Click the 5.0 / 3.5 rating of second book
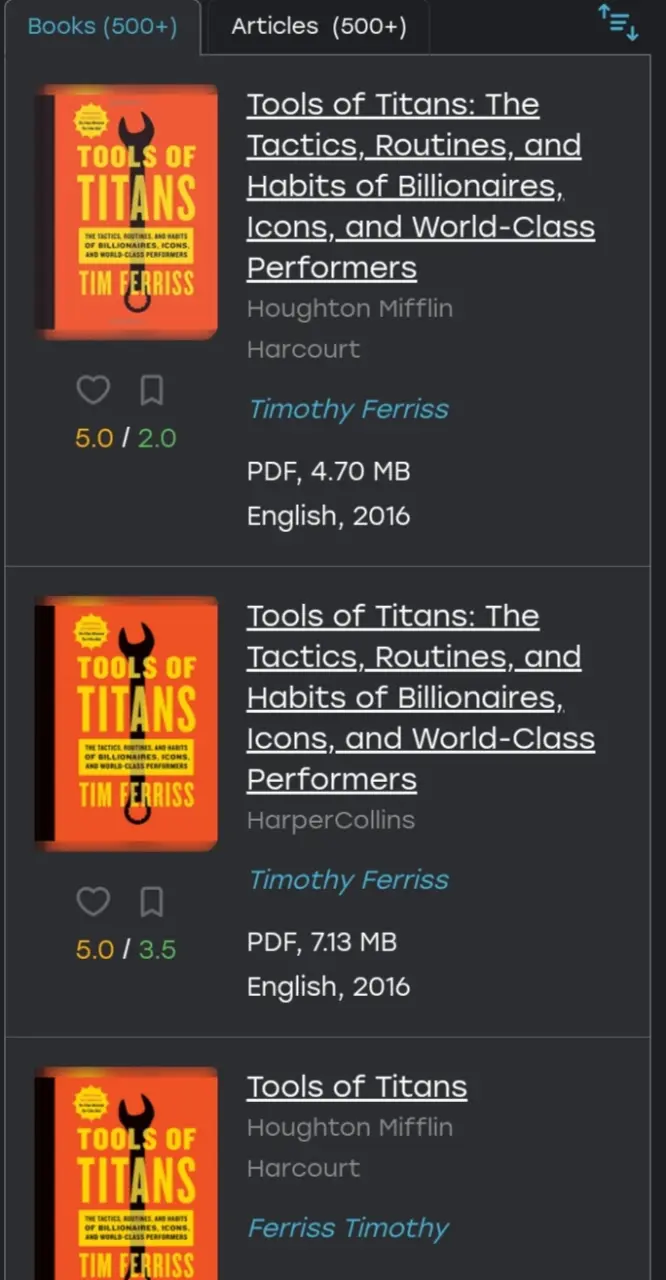 (125, 949)
